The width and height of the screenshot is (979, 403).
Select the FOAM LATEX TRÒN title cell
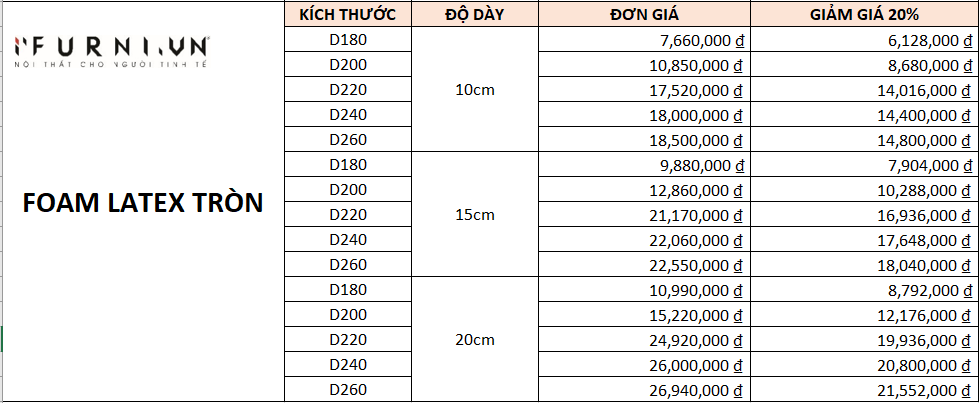tap(142, 204)
